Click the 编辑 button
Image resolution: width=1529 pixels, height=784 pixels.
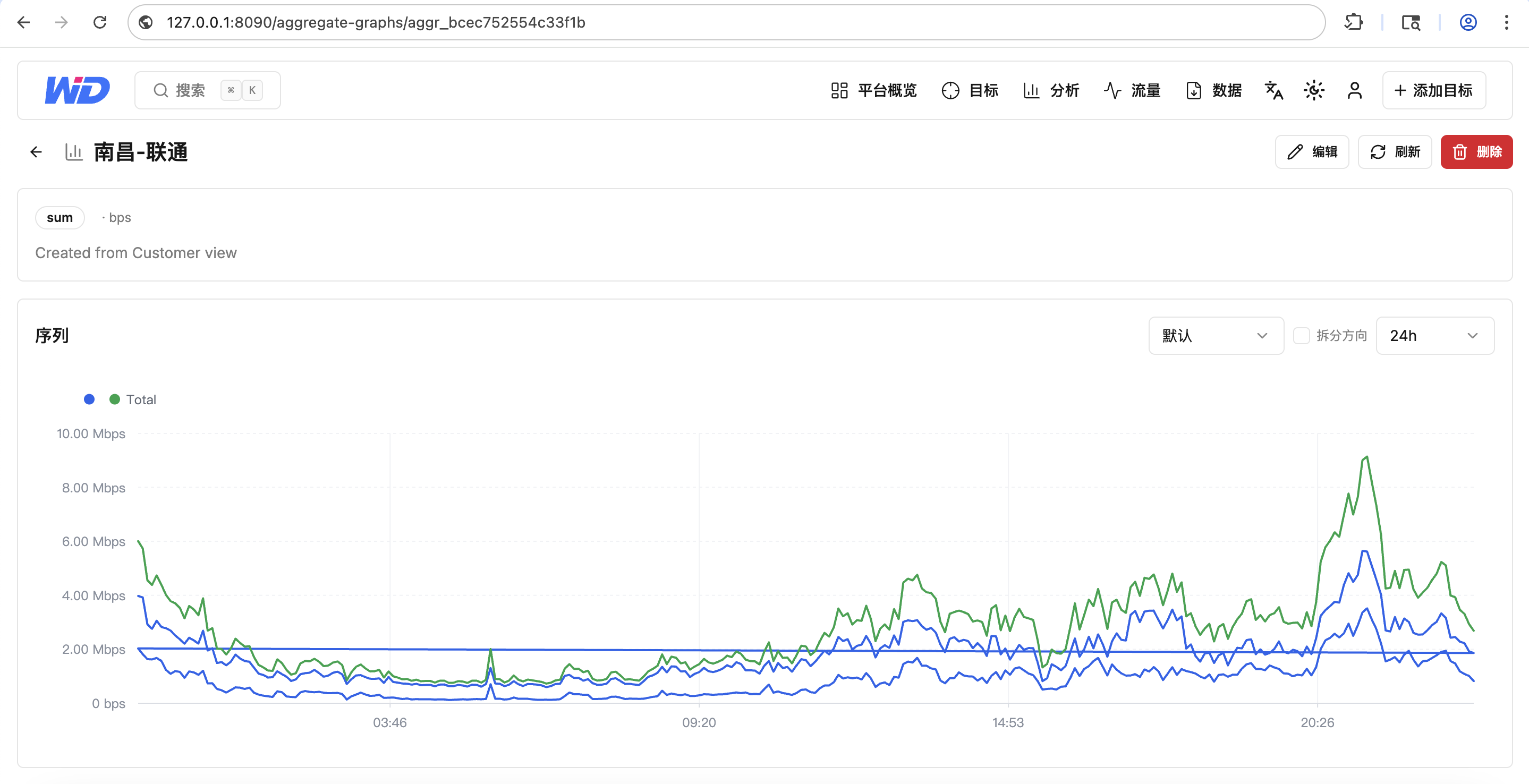1312,152
